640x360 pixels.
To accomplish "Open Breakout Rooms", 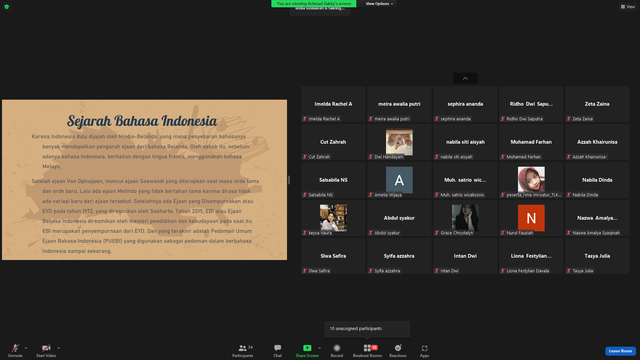I will coord(367,351).
